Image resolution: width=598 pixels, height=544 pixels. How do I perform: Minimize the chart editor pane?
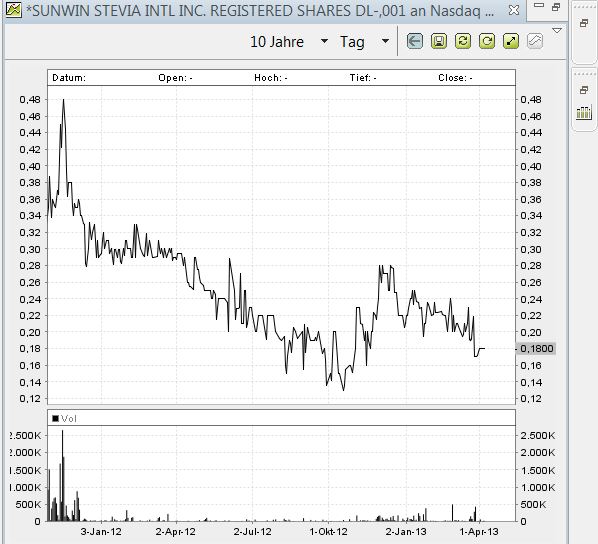pos(539,5)
